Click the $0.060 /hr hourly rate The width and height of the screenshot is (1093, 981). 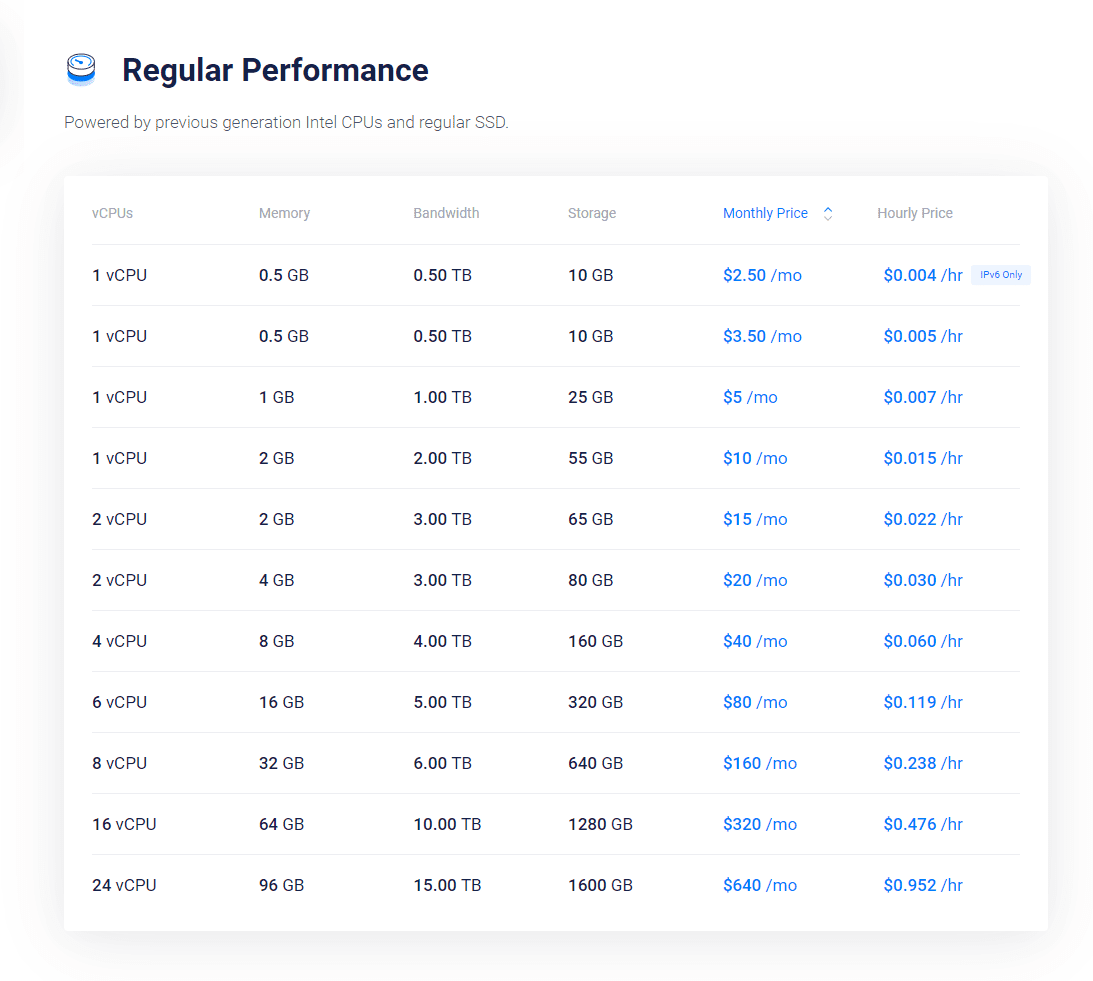pyautogui.click(x=922, y=641)
